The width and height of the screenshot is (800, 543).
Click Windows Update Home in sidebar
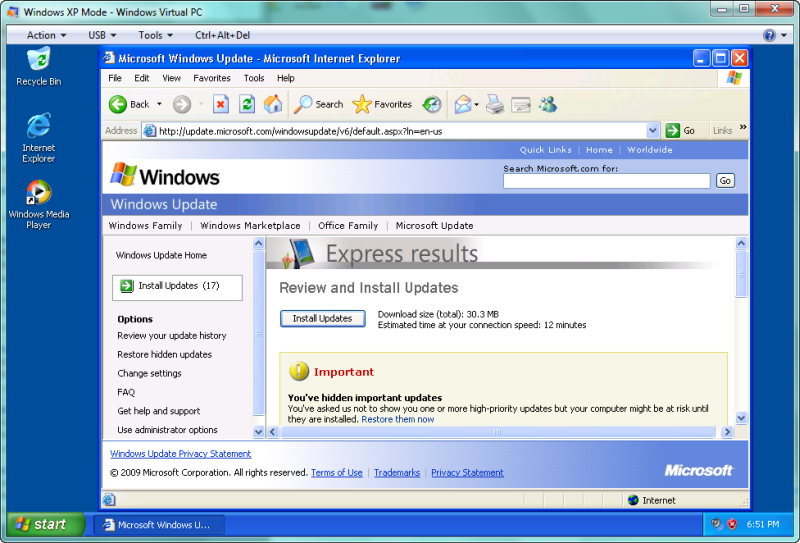[x=161, y=255]
